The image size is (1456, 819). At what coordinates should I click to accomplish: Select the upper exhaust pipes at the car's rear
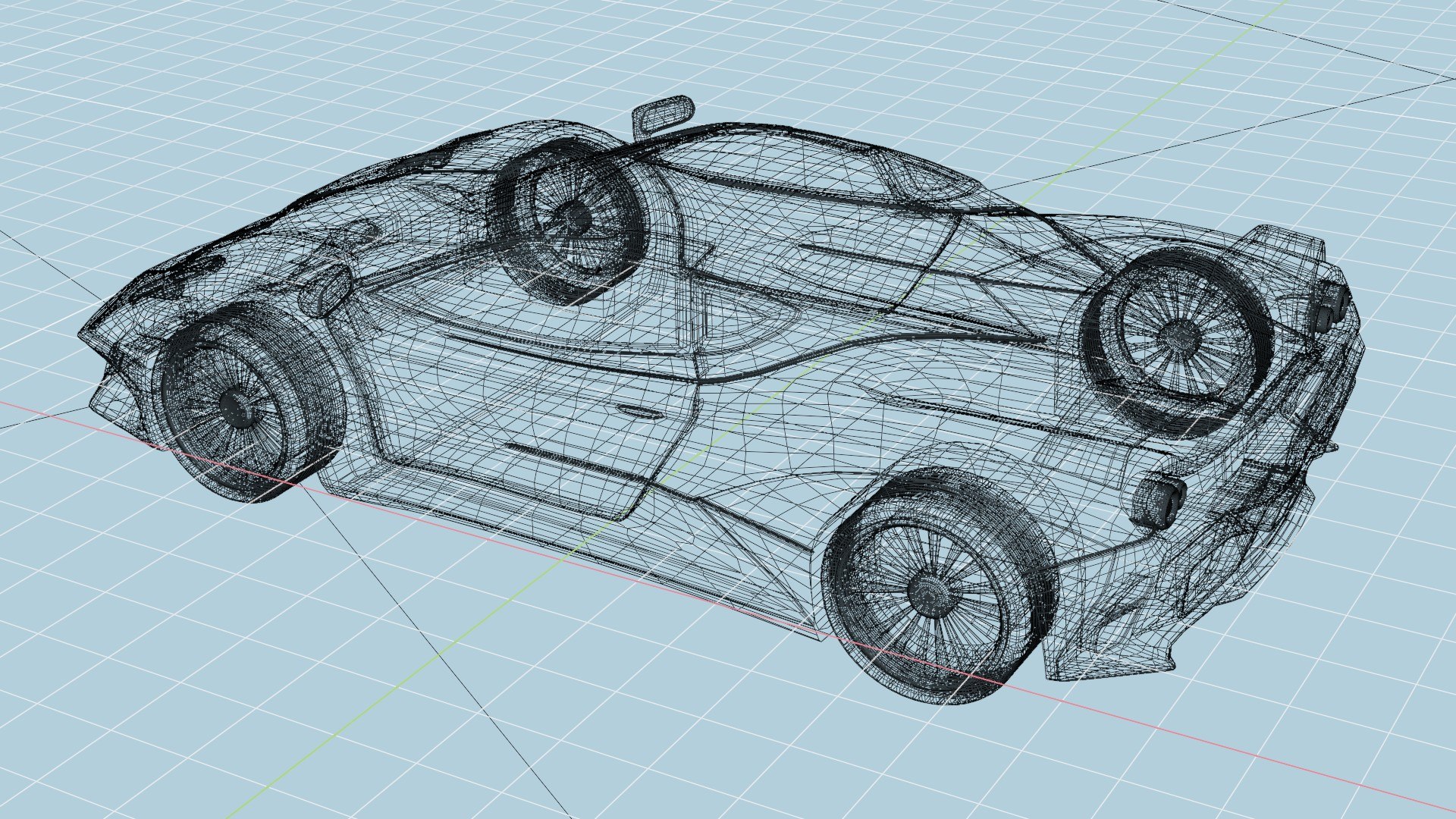point(1332,306)
